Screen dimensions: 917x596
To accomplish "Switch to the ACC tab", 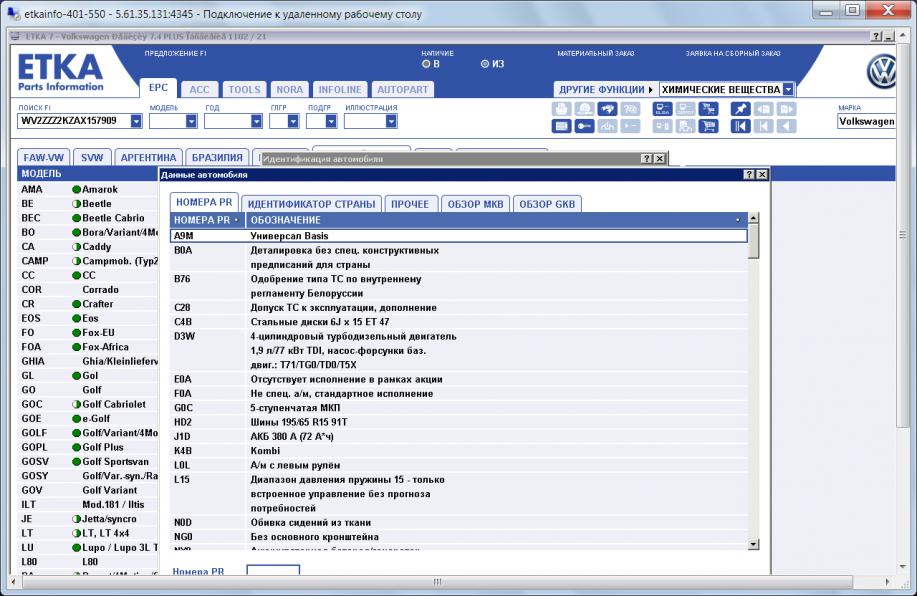I will (199, 89).
